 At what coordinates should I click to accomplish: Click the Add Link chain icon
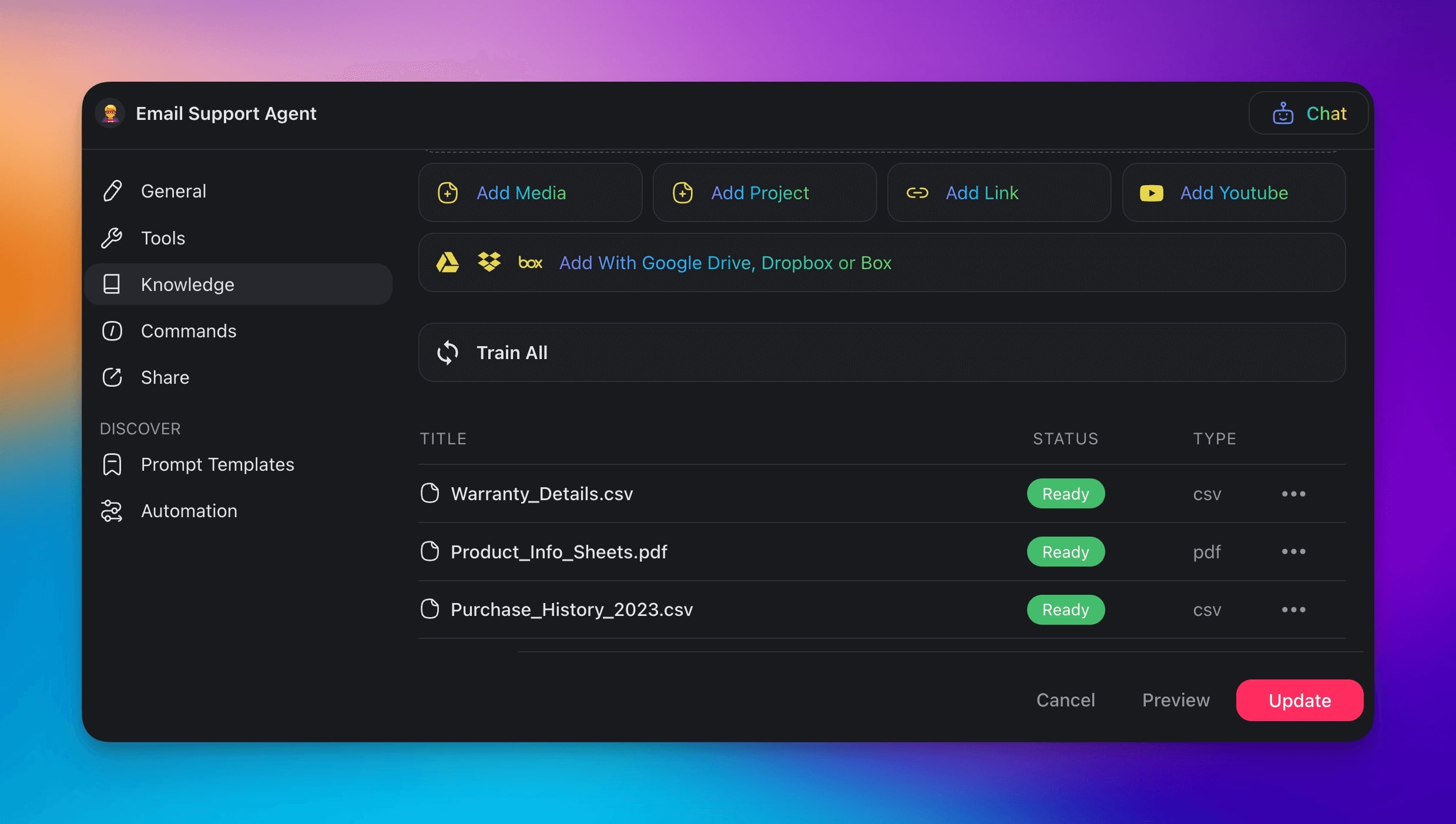pyautogui.click(x=917, y=193)
